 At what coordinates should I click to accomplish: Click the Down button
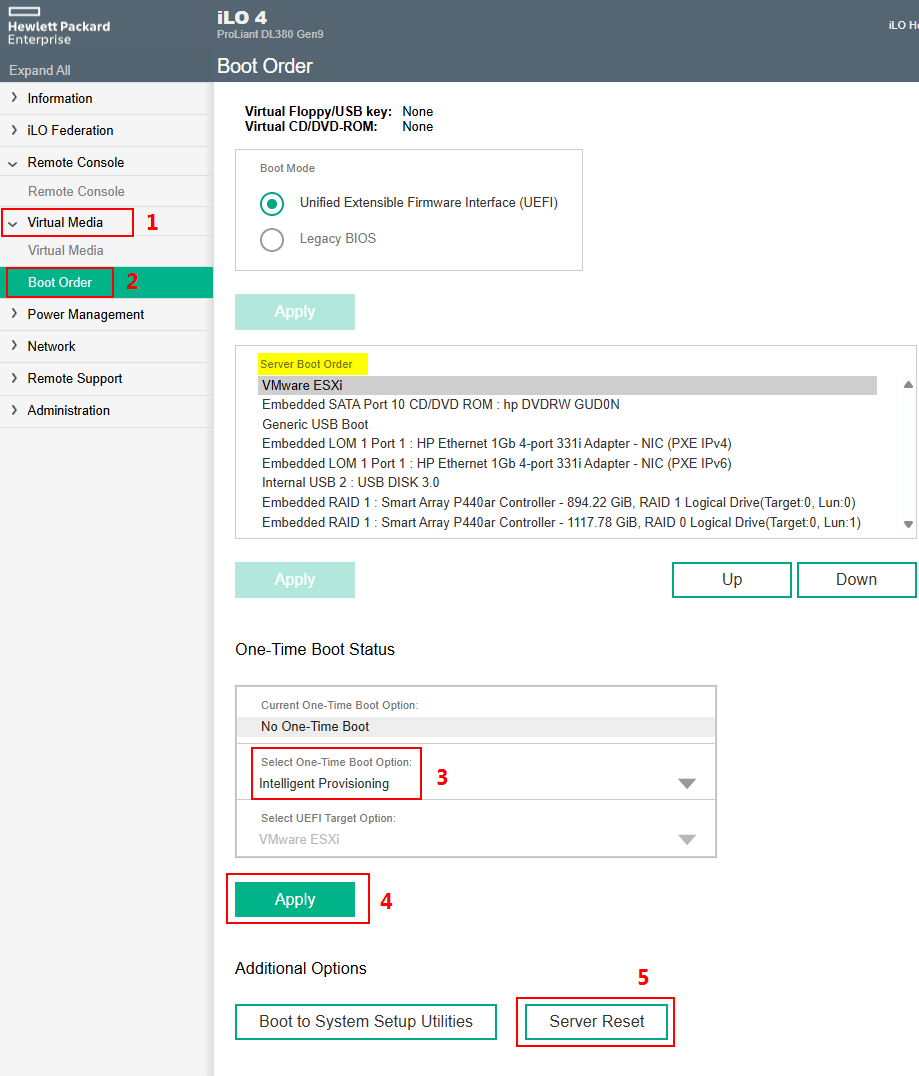click(x=857, y=580)
